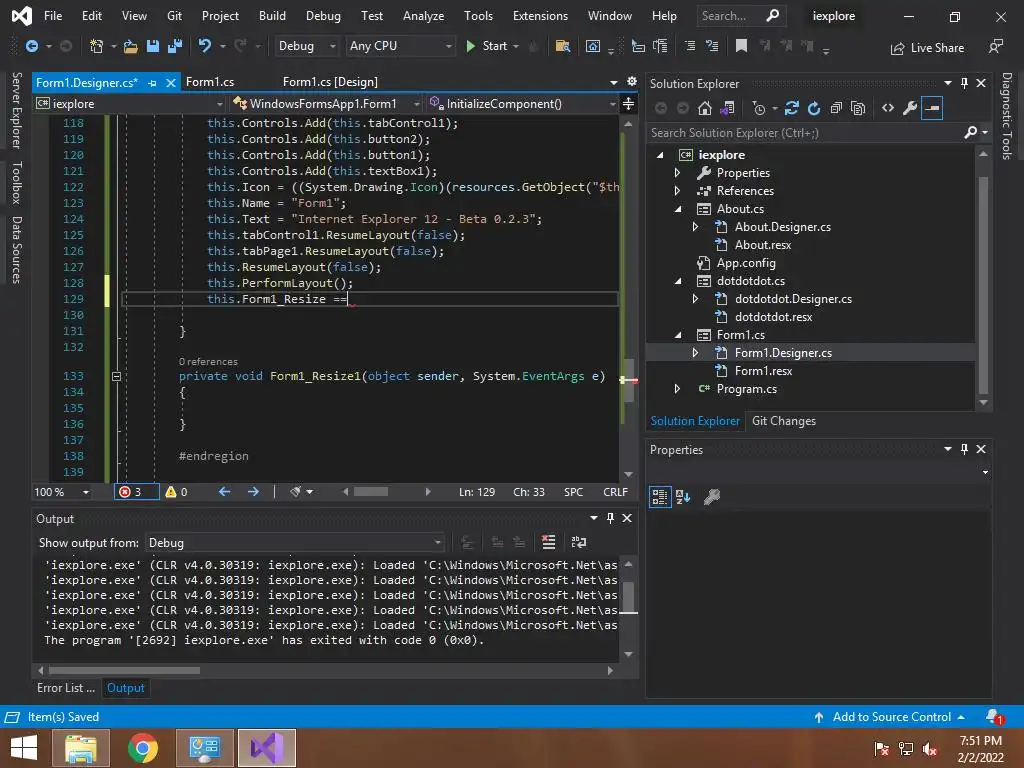The width and height of the screenshot is (1024, 768).
Task: Open the Show output from dropdown
Action: (x=295, y=542)
